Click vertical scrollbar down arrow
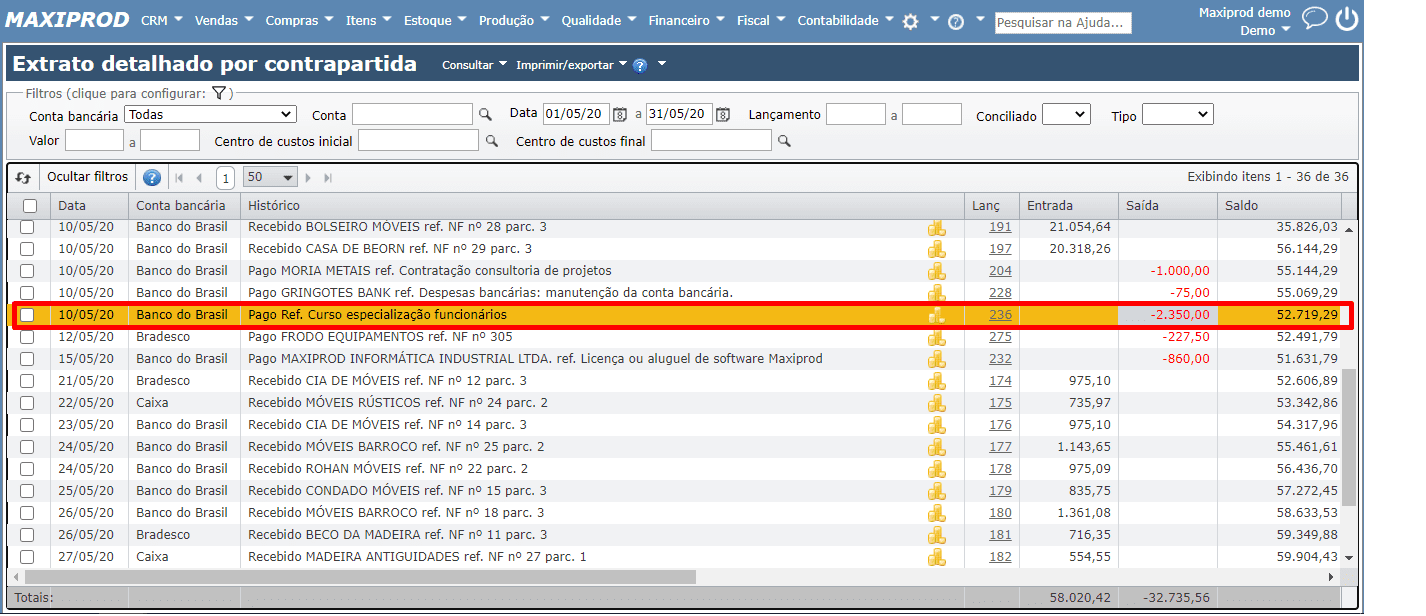1426x616 pixels. click(1348, 557)
